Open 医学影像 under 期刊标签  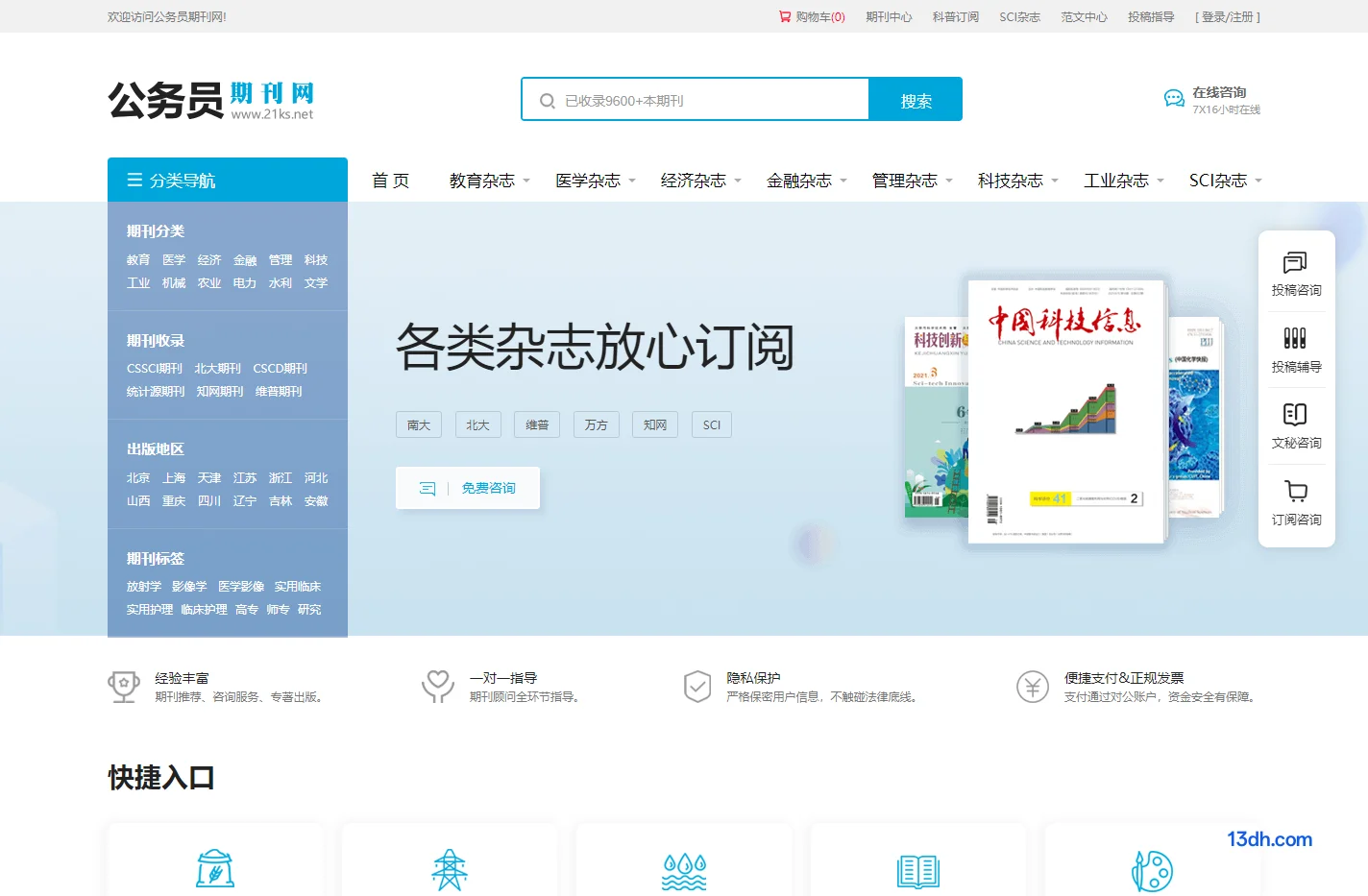(241, 587)
